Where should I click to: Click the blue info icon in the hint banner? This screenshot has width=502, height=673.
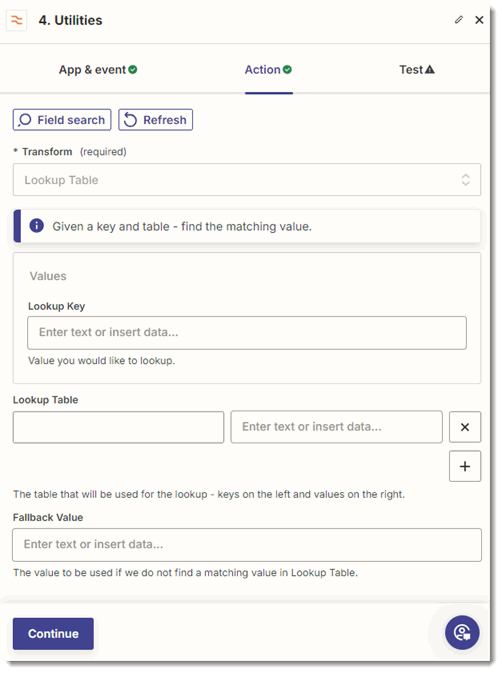click(x=36, y=225)
